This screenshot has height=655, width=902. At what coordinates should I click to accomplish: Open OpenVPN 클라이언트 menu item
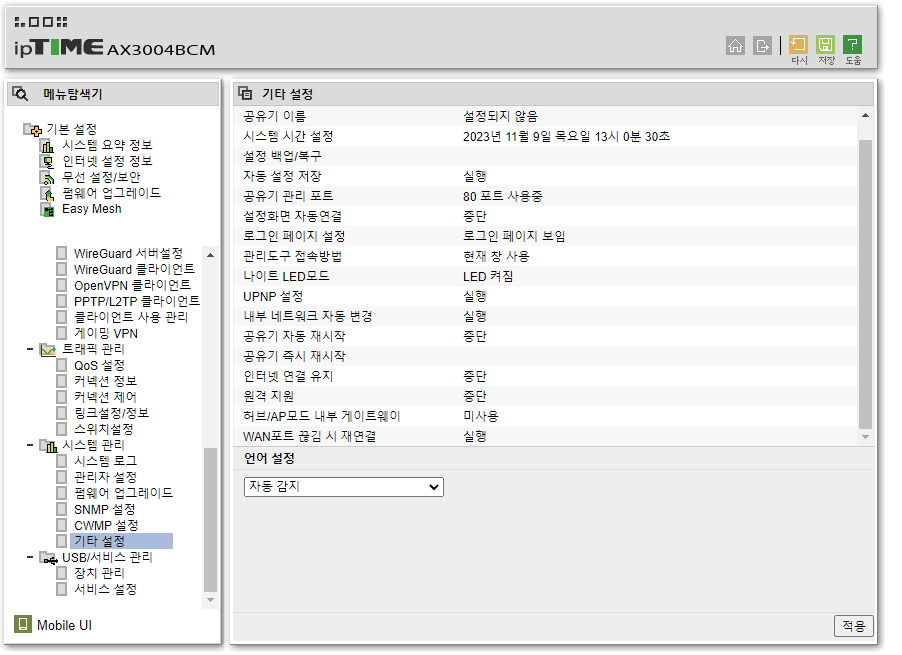pyautogui.click(x=132, y=285)
